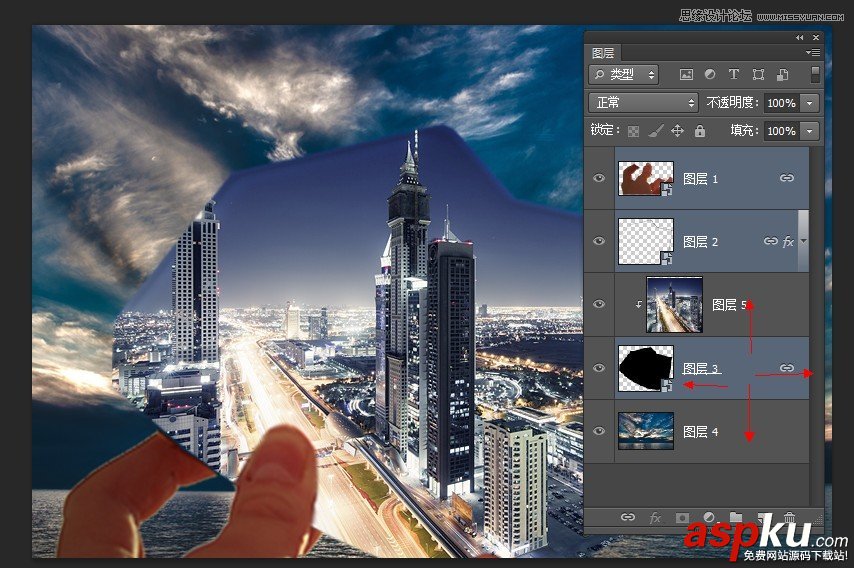The image size is (854, 568).
Task: Click the fx effects icon on 图层 2
Action: 788,241
